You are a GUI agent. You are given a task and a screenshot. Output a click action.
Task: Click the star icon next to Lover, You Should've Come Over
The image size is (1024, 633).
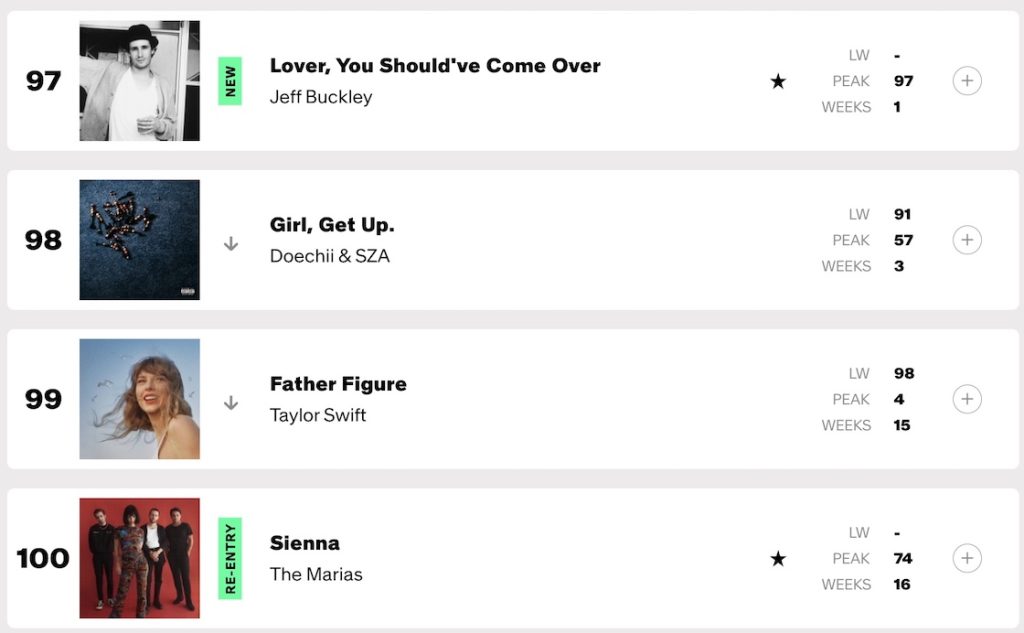point(778,81)
